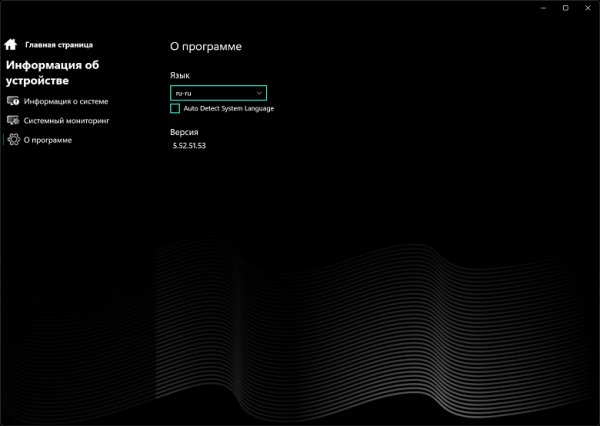Click the Версия label

coord(185,130)
